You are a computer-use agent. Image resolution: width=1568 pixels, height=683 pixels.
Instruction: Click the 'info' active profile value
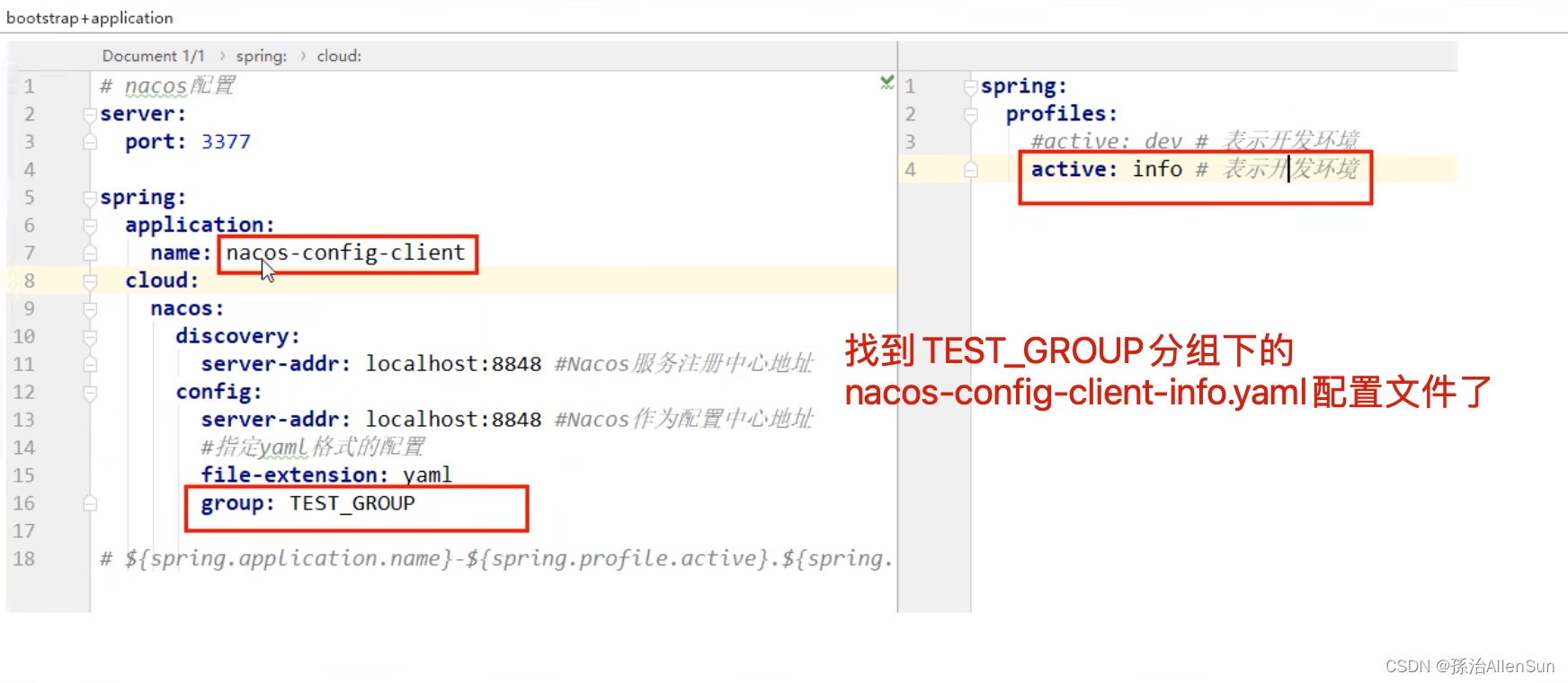click(x=1157, y=169)
